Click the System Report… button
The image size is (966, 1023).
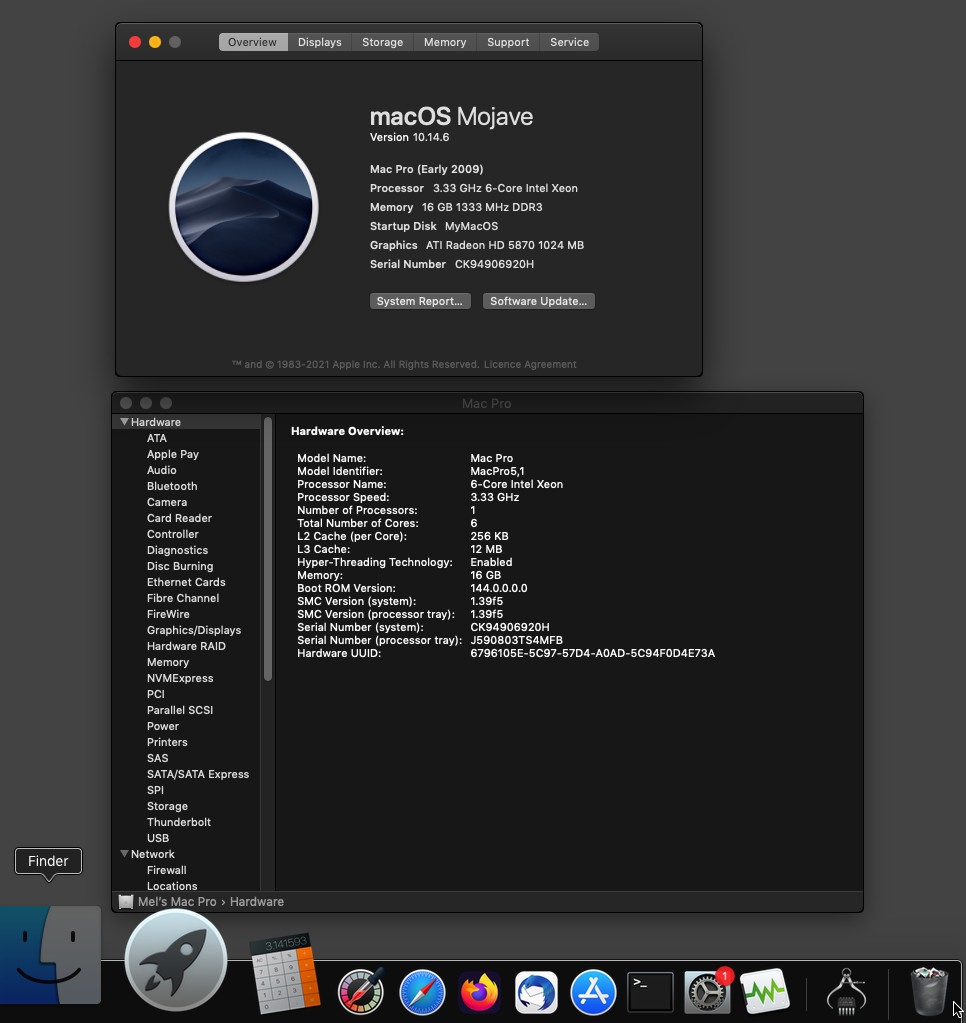tap(420, 301)
